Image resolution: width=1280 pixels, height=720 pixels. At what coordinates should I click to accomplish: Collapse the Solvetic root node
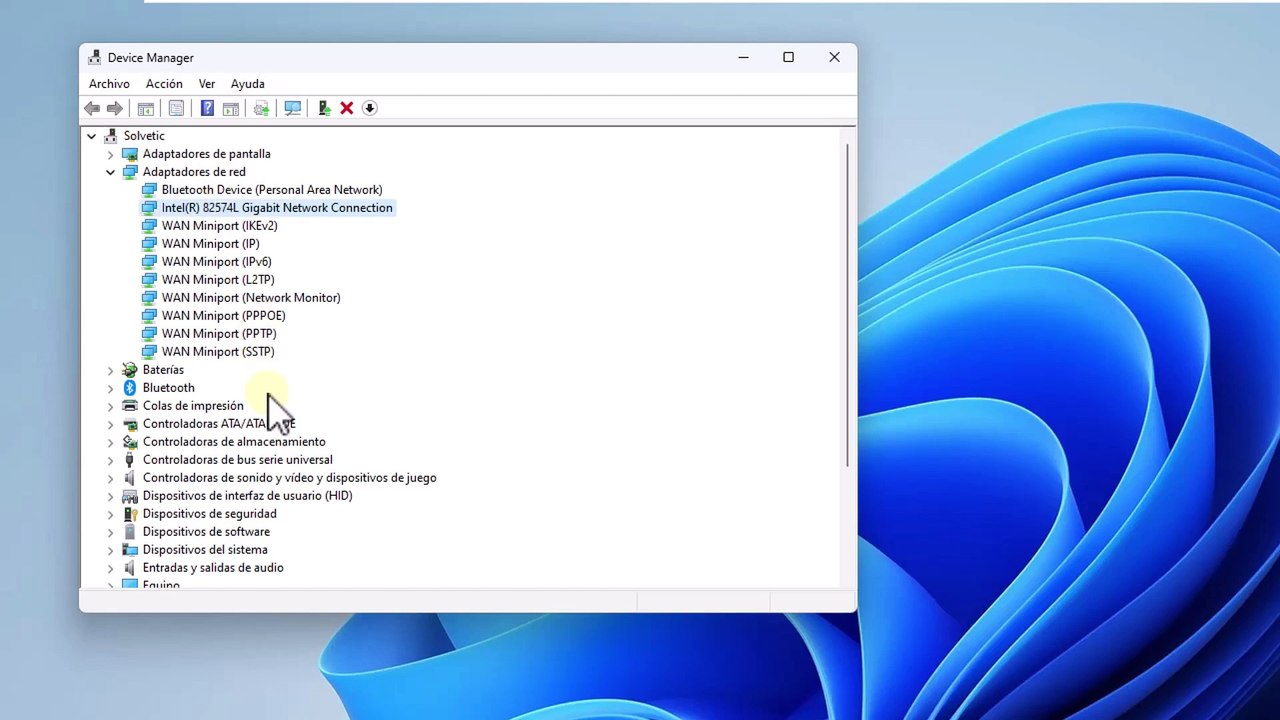(91, 136)
